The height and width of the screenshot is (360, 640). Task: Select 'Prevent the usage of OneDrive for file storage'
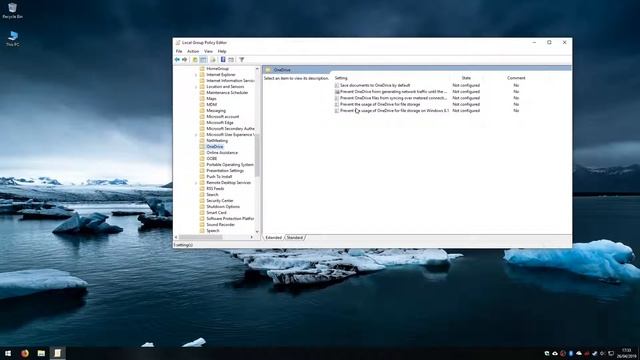coord(378,104)
